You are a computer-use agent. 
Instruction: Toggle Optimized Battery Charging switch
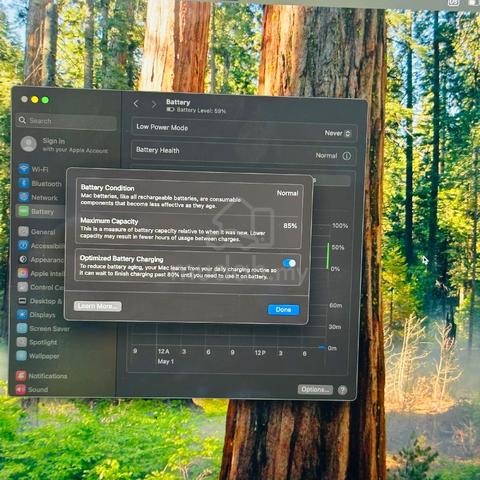(x=289, y=263)
